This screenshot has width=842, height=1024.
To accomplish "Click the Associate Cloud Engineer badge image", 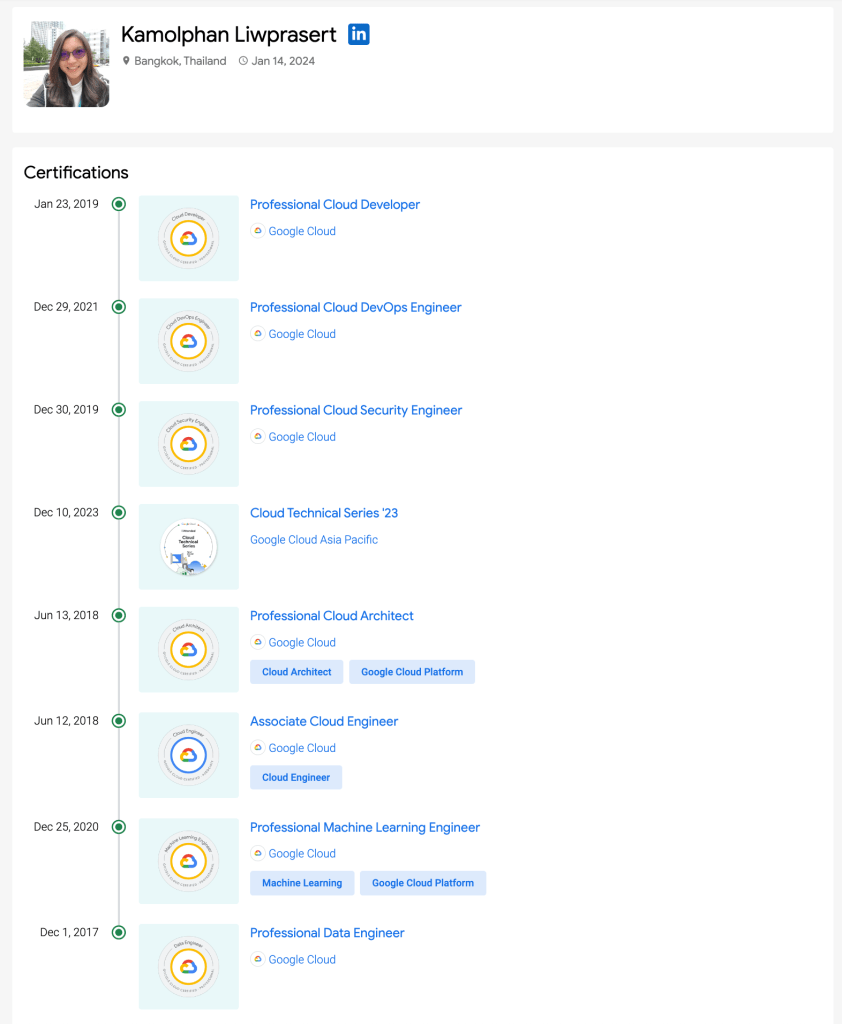I will click(188, 755).
